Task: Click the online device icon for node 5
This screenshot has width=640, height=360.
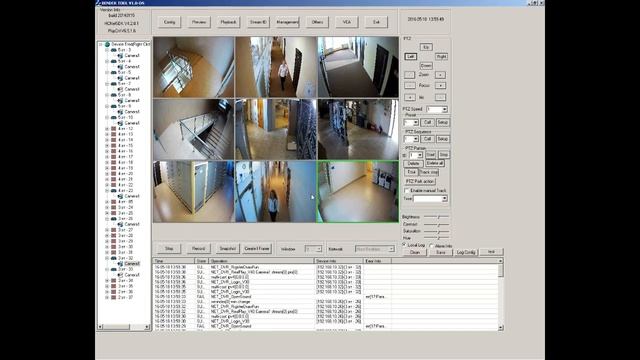Action: [x=114, y=72]
